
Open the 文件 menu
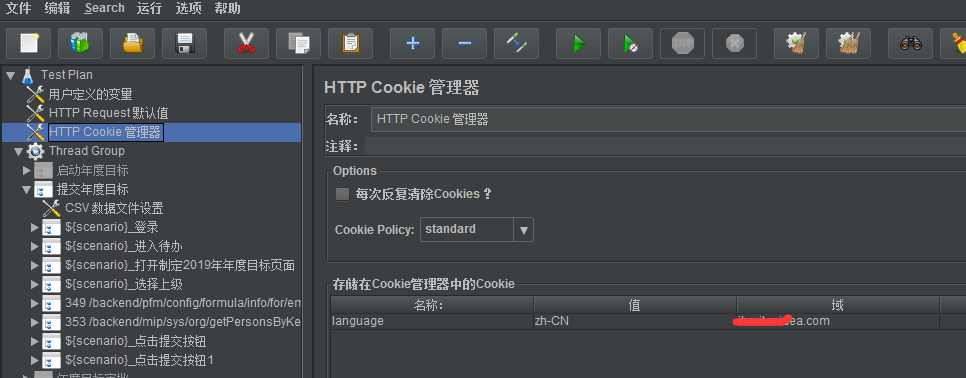18,9
